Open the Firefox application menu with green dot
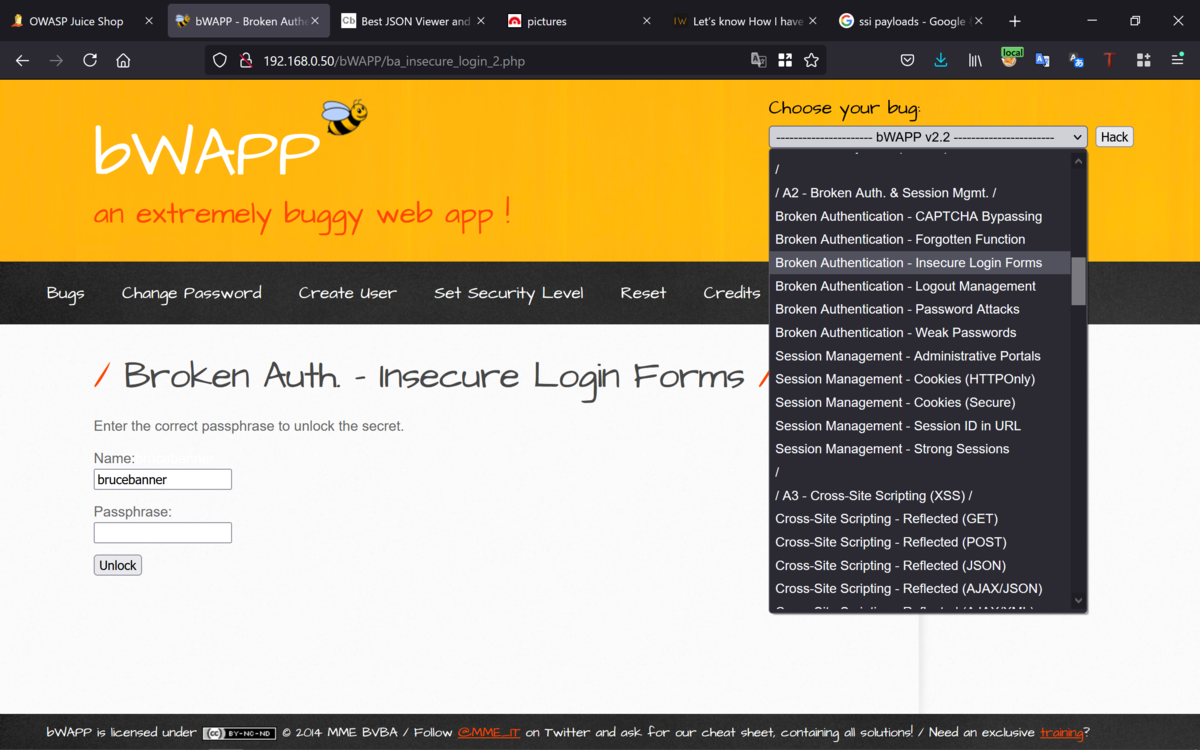 1176,60
